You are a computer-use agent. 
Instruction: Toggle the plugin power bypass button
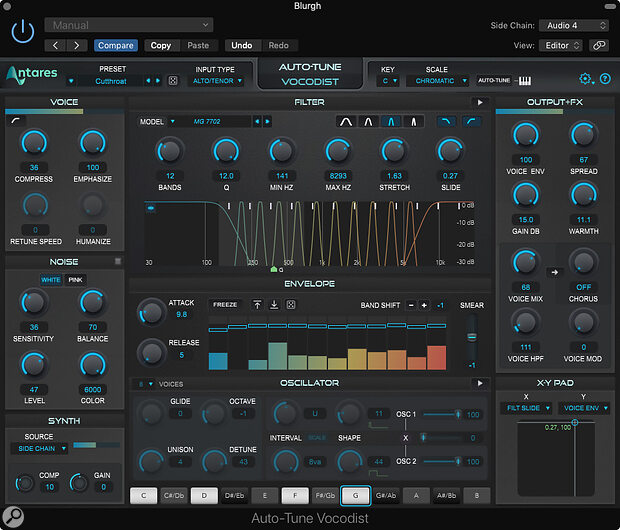click(x=23, y=31)
